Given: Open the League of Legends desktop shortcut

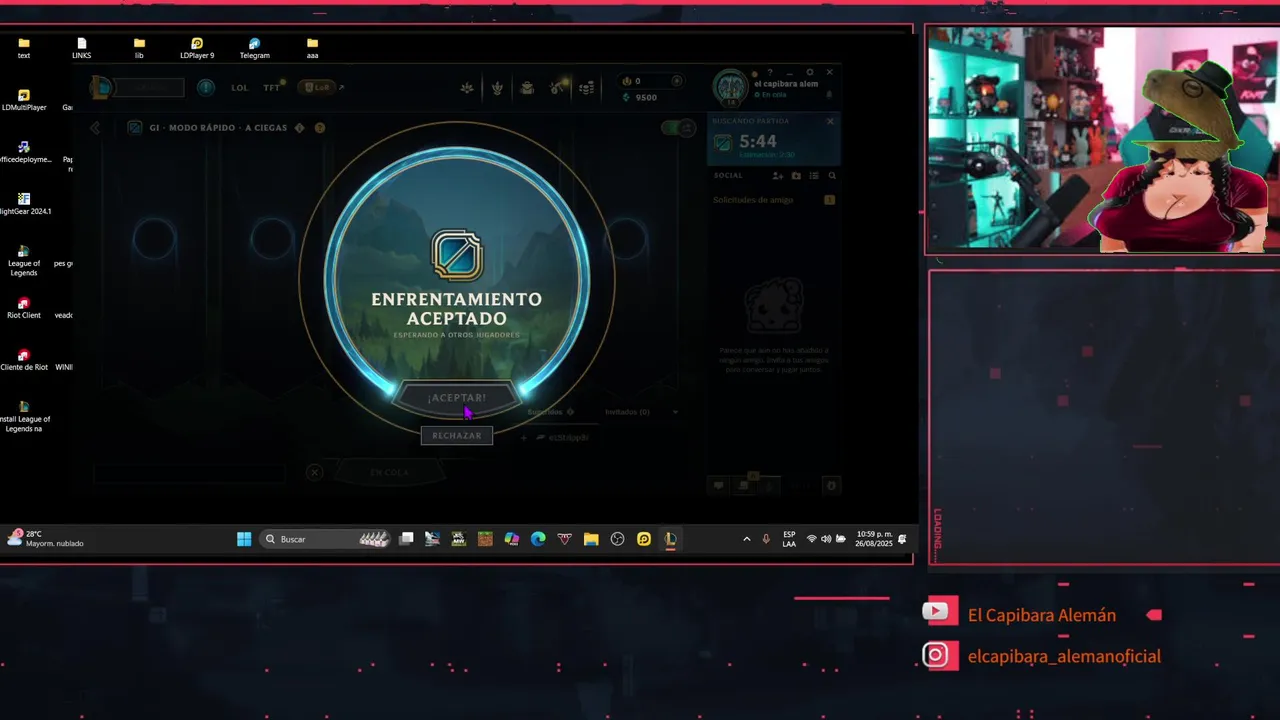Looking at the screenshot, I should 24,260.
